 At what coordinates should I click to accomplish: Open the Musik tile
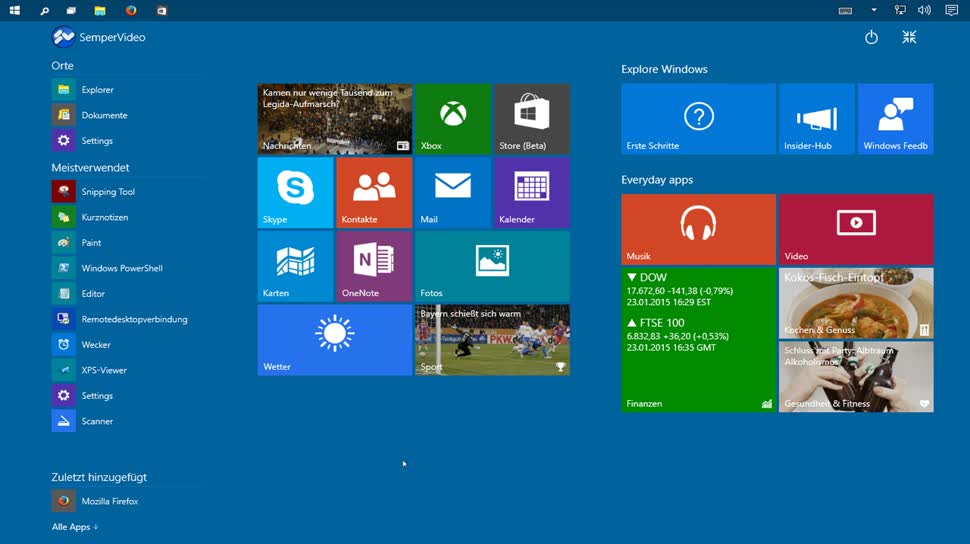[698, 229]
